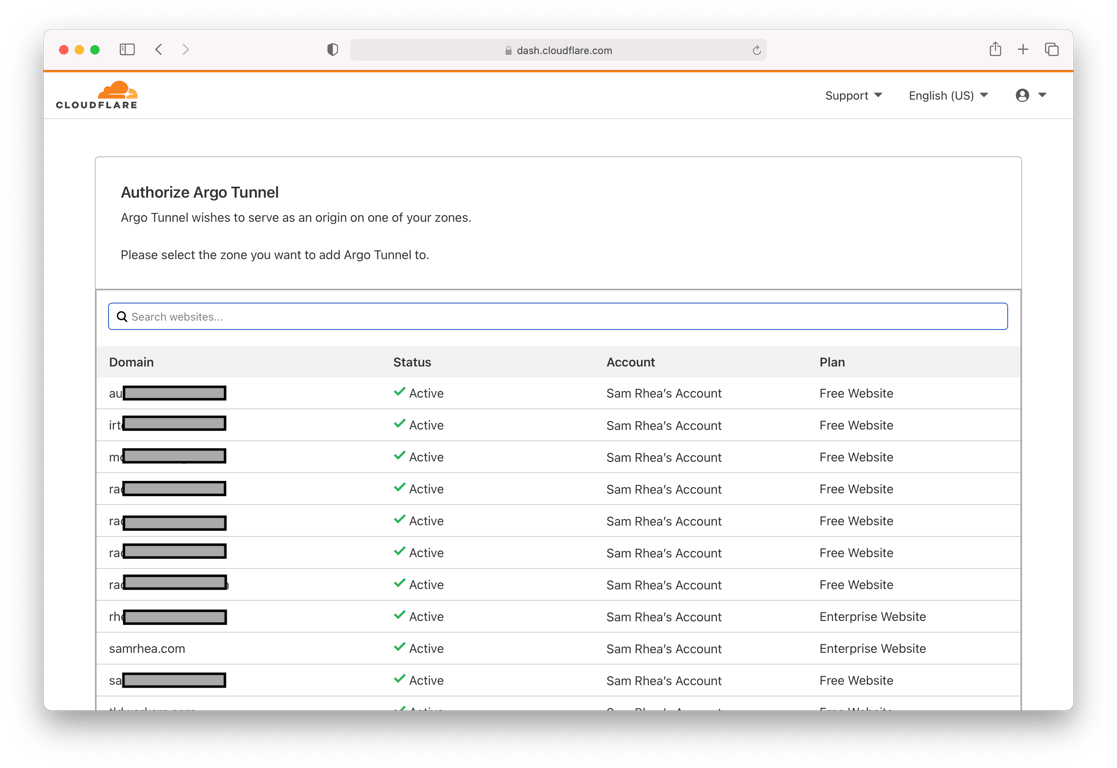Click the red close window button
Screen dimensions: 1117x768
[63, 49]
